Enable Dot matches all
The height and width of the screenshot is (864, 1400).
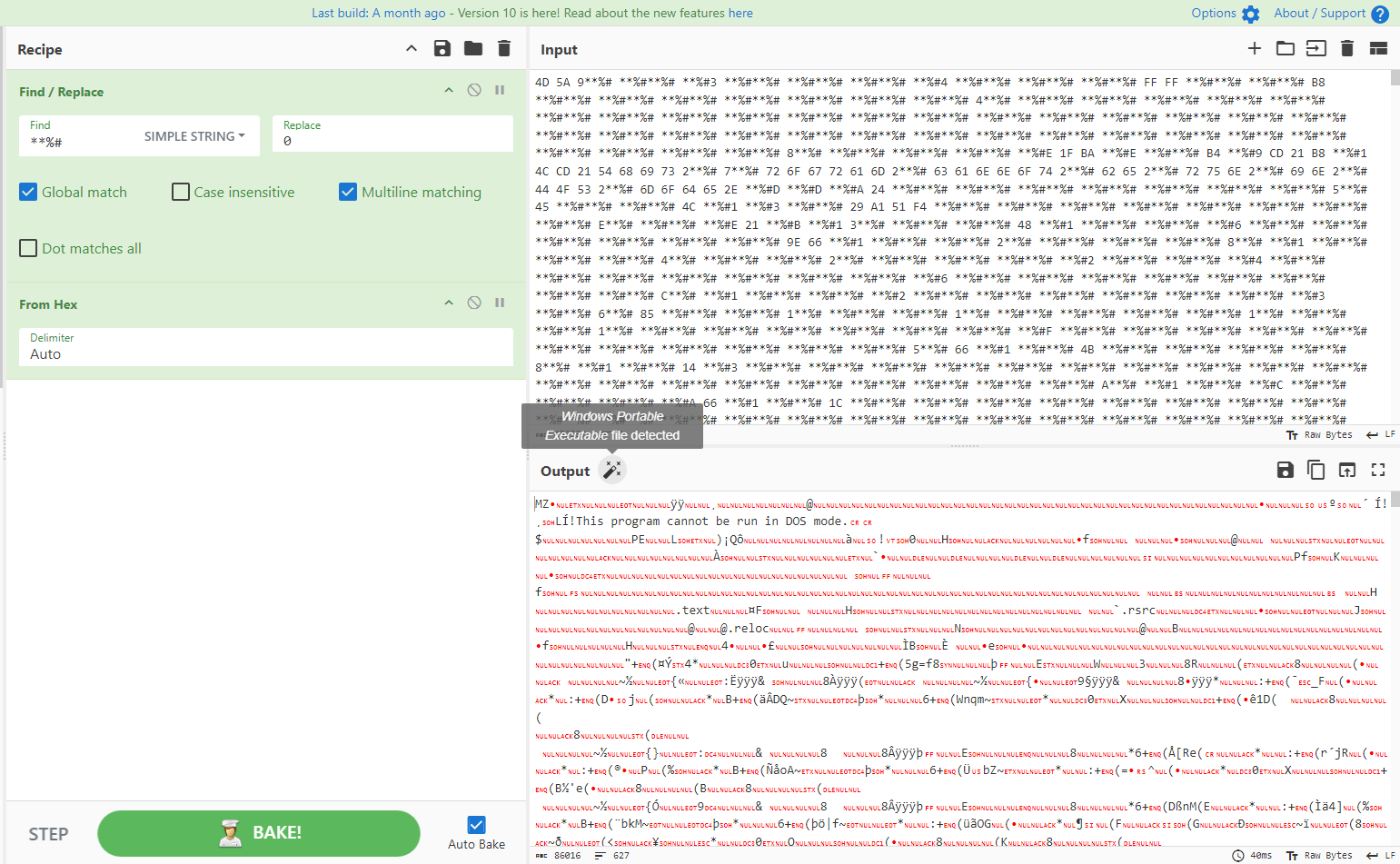28,248
